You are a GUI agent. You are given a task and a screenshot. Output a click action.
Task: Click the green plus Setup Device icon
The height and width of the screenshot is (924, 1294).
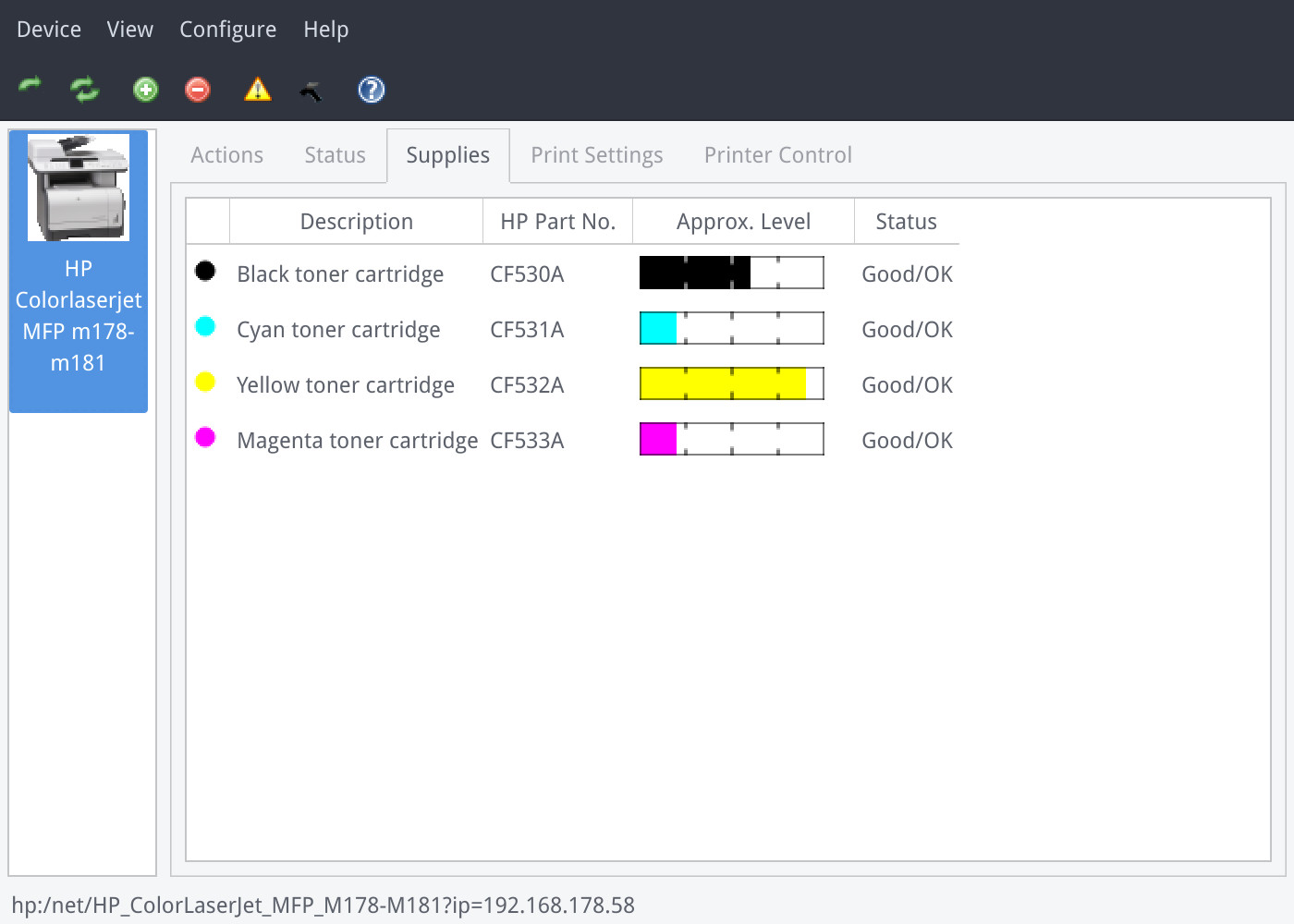pyautogui.click(x=146, y=90)
